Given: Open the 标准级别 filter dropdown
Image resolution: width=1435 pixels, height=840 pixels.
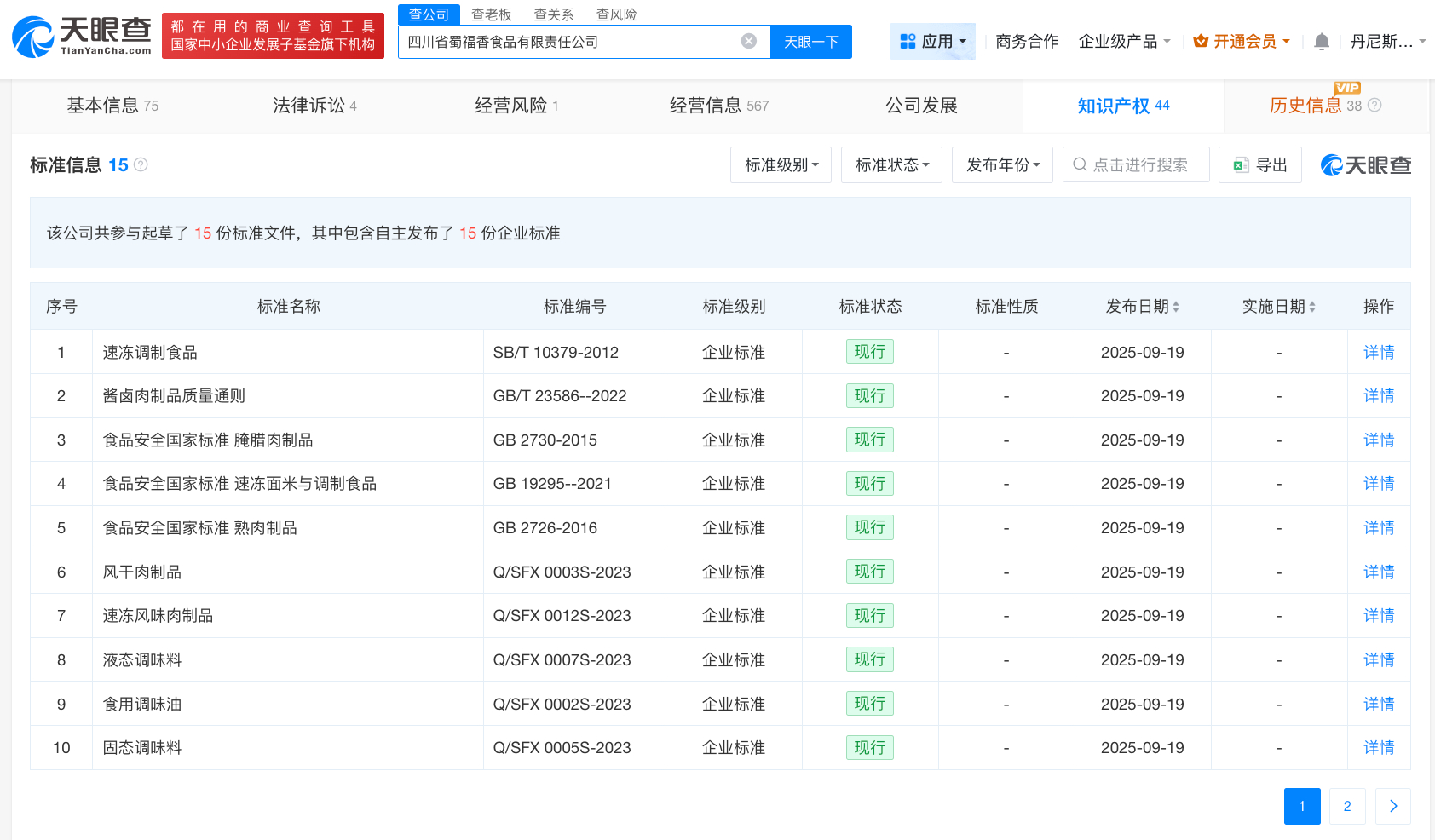Looking at the screenshot, I should [780, 164].
